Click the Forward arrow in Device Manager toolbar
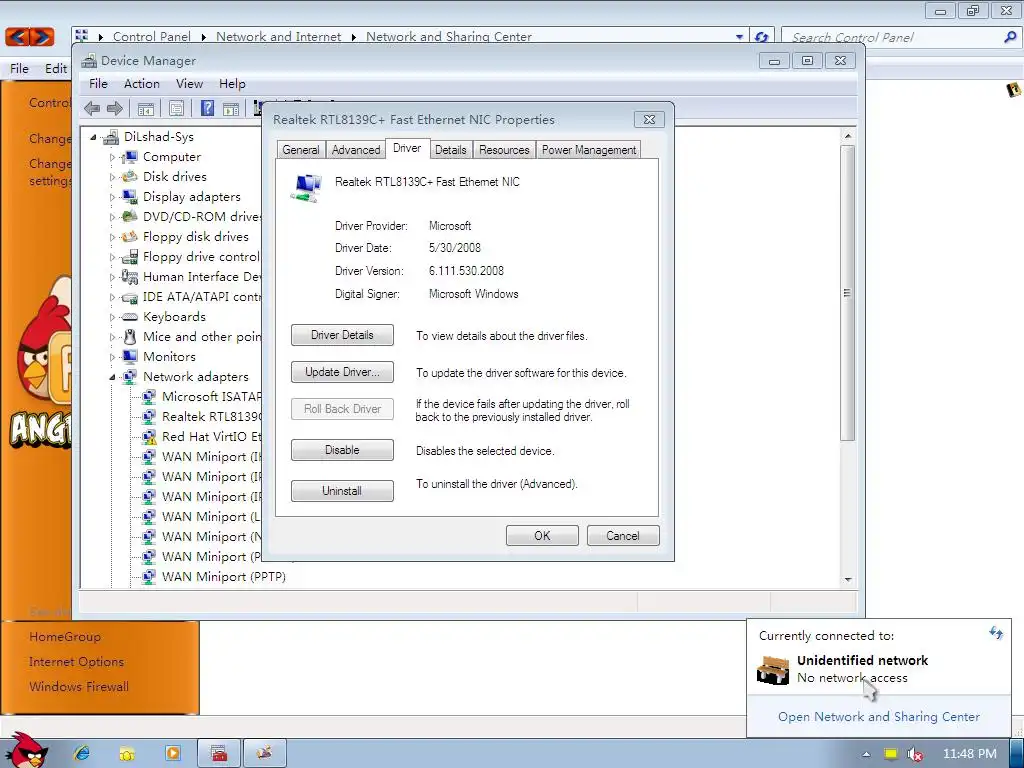The height and width of the screenshot is (768, 1024). point(115,108)
